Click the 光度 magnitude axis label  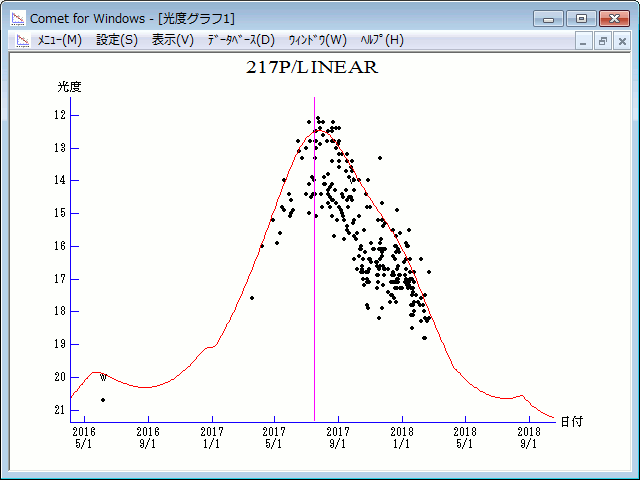[69, 87]
